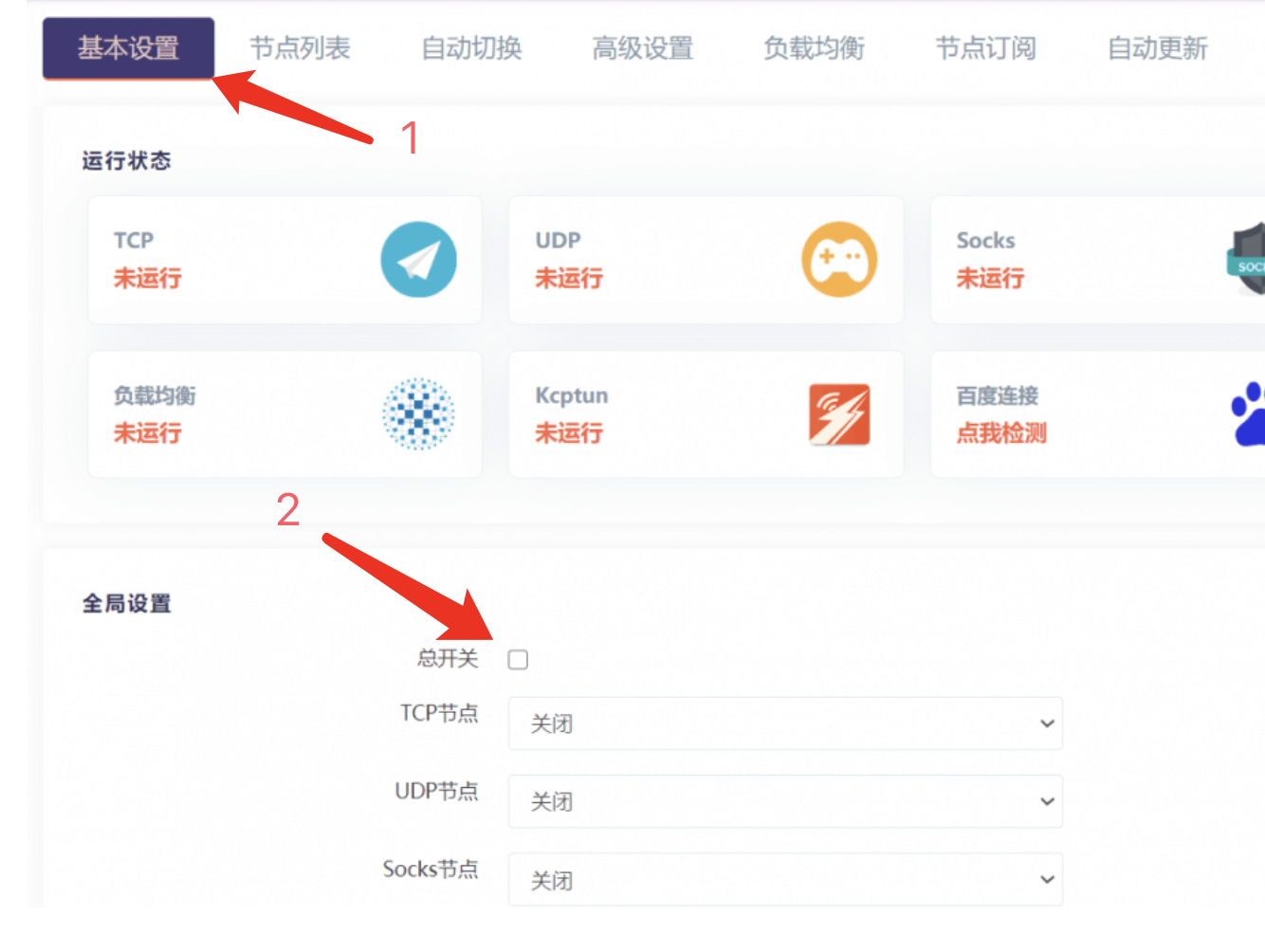Click the 点我检测 Baidu connection link
This screenshot has width=1265, height=952.
[x=1000, y=433]
